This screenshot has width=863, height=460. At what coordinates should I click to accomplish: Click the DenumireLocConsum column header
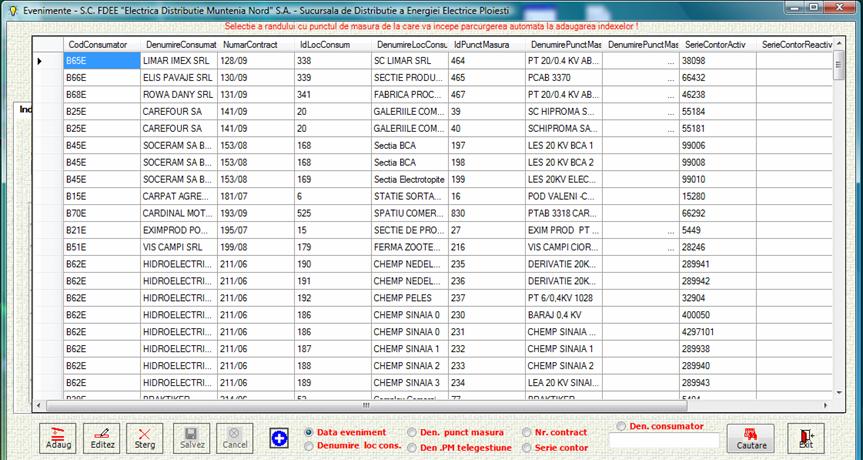[410, 45]
